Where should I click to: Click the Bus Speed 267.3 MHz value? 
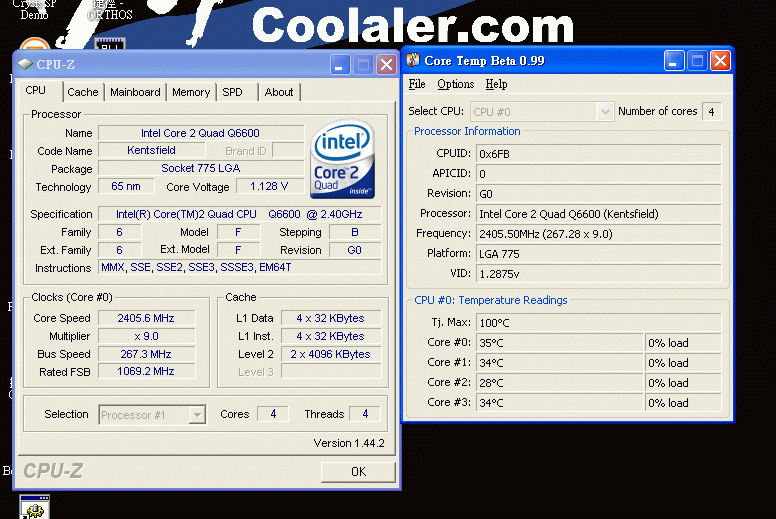tap(146, 354)
